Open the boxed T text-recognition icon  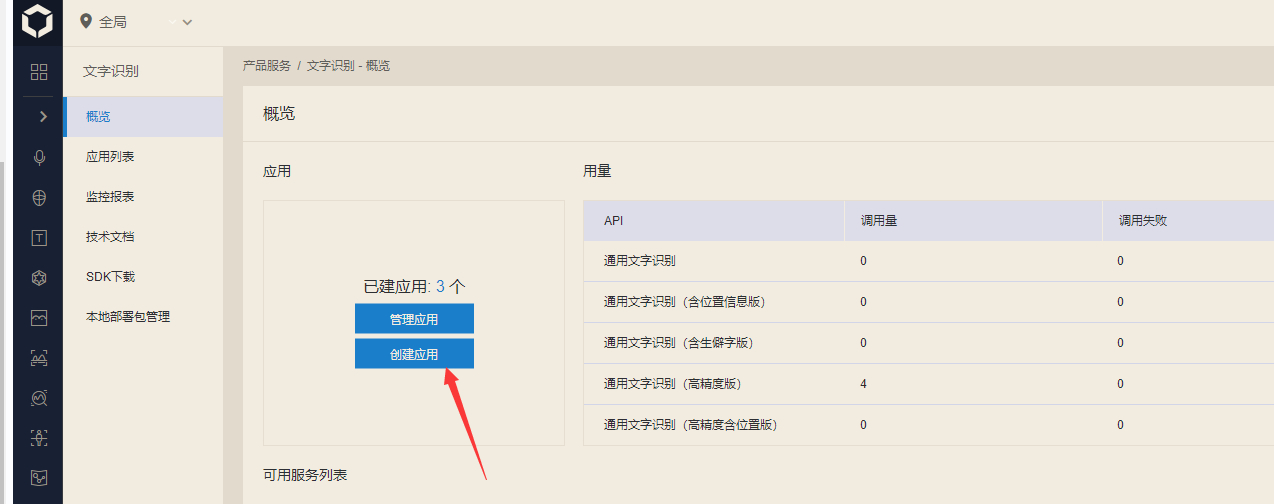39,238
